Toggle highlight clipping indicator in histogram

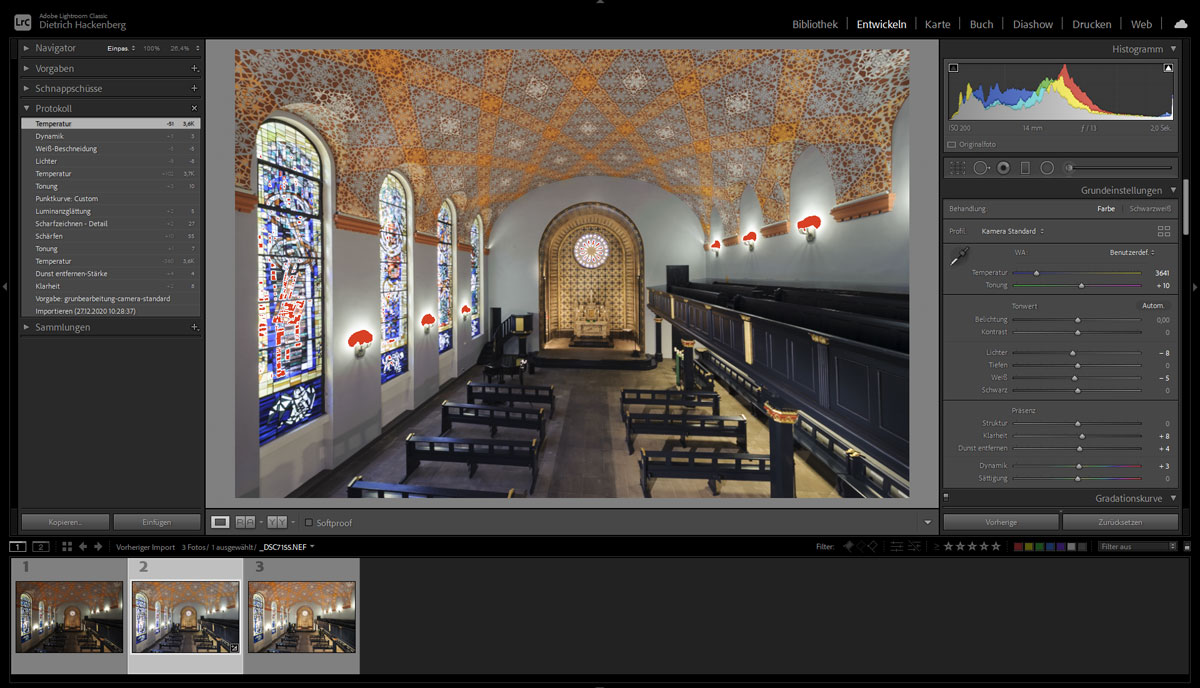coord(1168,68)
